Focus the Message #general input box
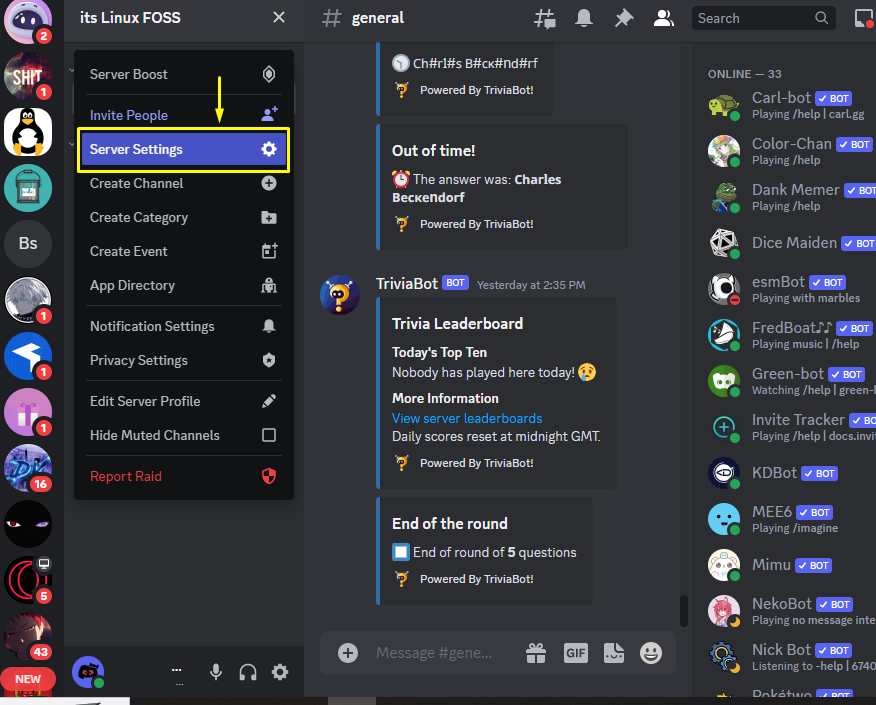This screenshot has width=876, height=705. (x=434, y=653)
